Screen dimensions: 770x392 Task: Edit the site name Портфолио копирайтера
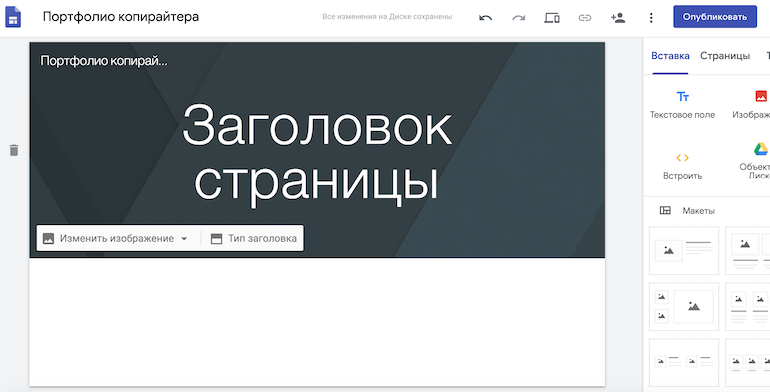tap(121, 17)
